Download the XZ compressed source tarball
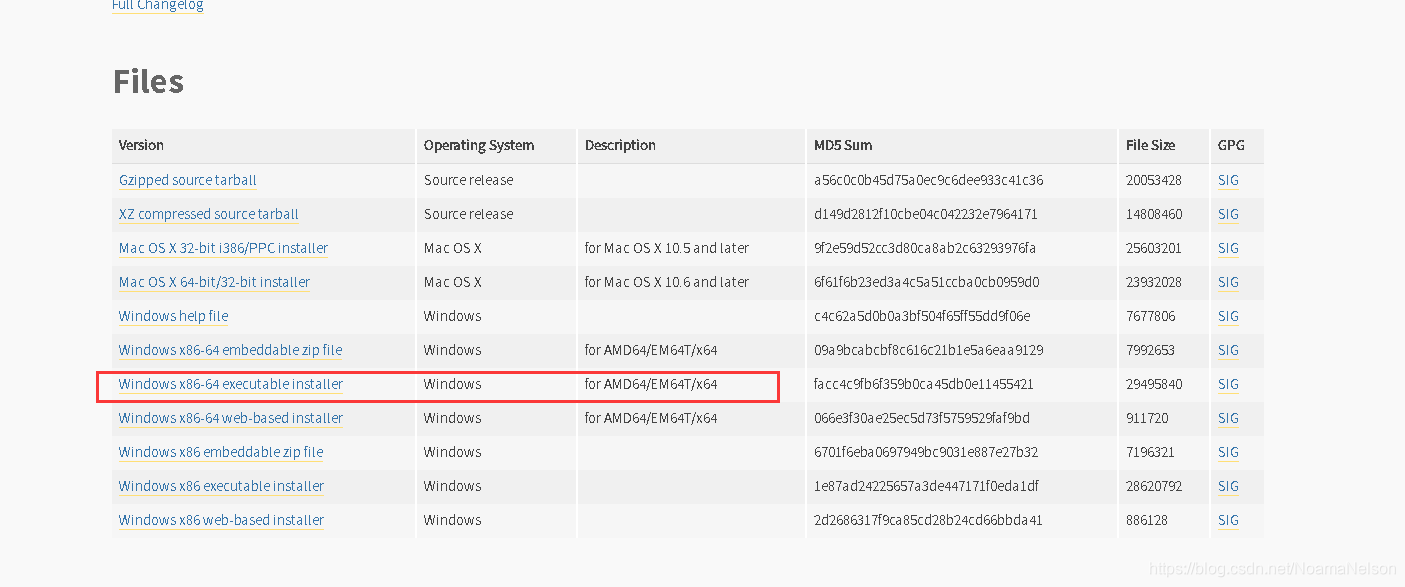Image resolution: width=1405 pixels, height=587 pixels. tap(209, 214)
